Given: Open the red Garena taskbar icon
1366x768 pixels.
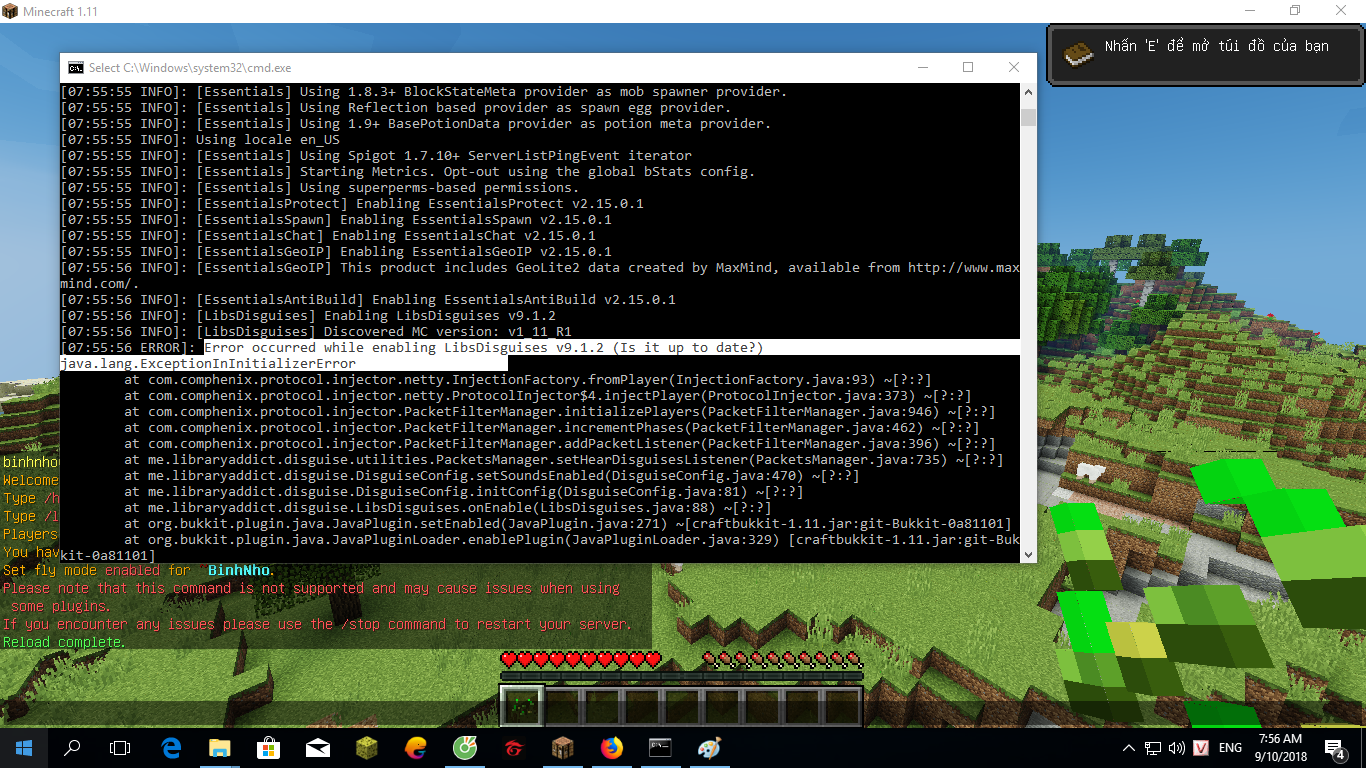Looking at the screenshot, I should click(514, 747).
